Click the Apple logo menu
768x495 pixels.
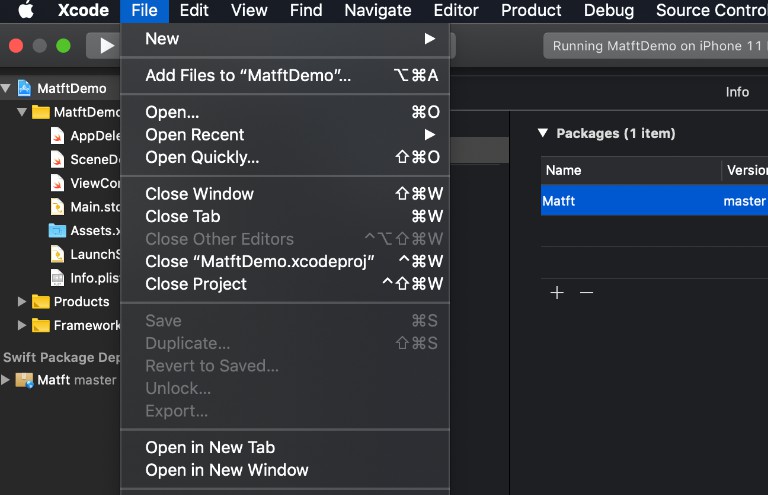pos(26,11)
